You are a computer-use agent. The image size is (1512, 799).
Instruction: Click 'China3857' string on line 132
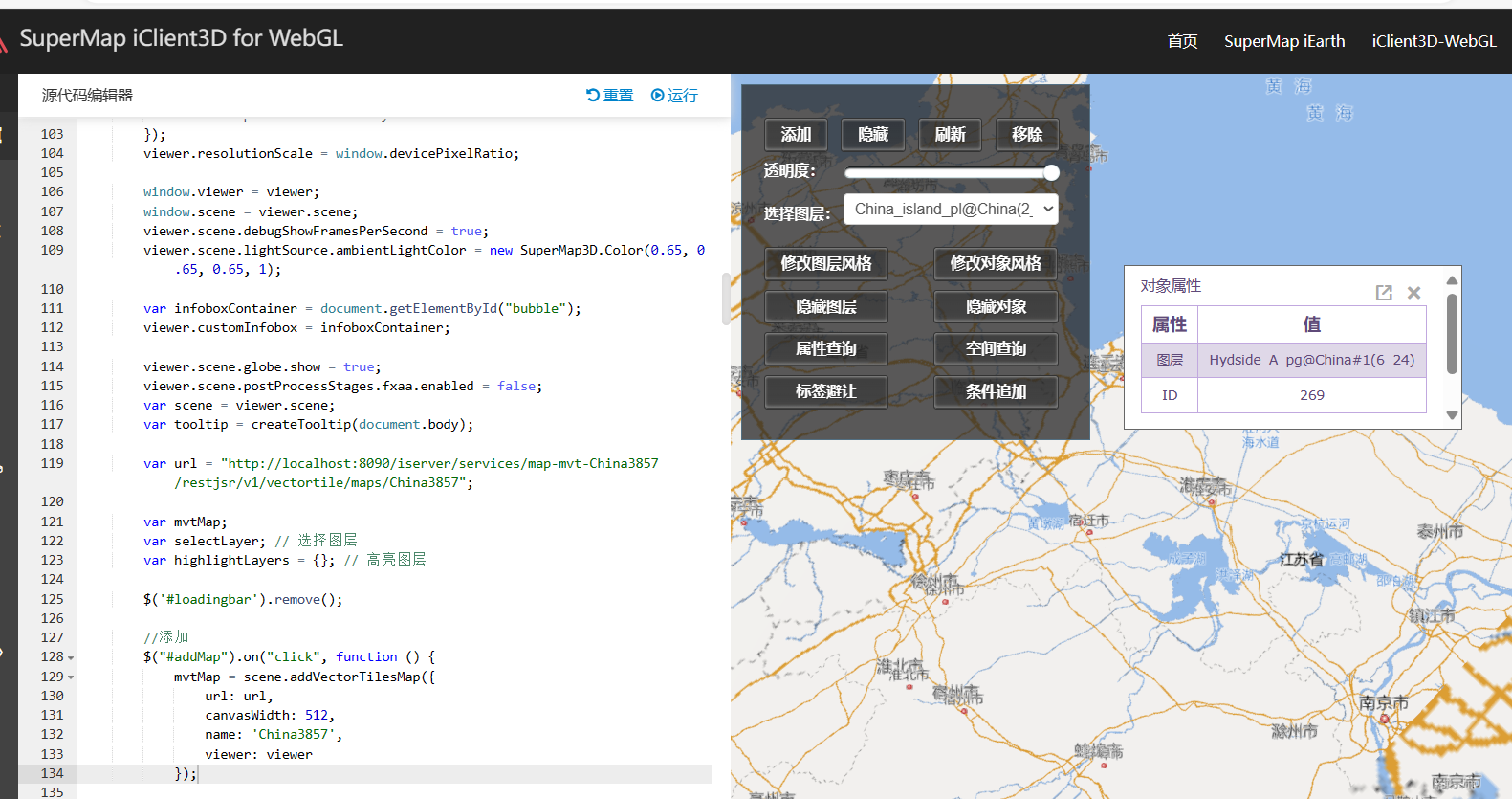pos(293,735)
